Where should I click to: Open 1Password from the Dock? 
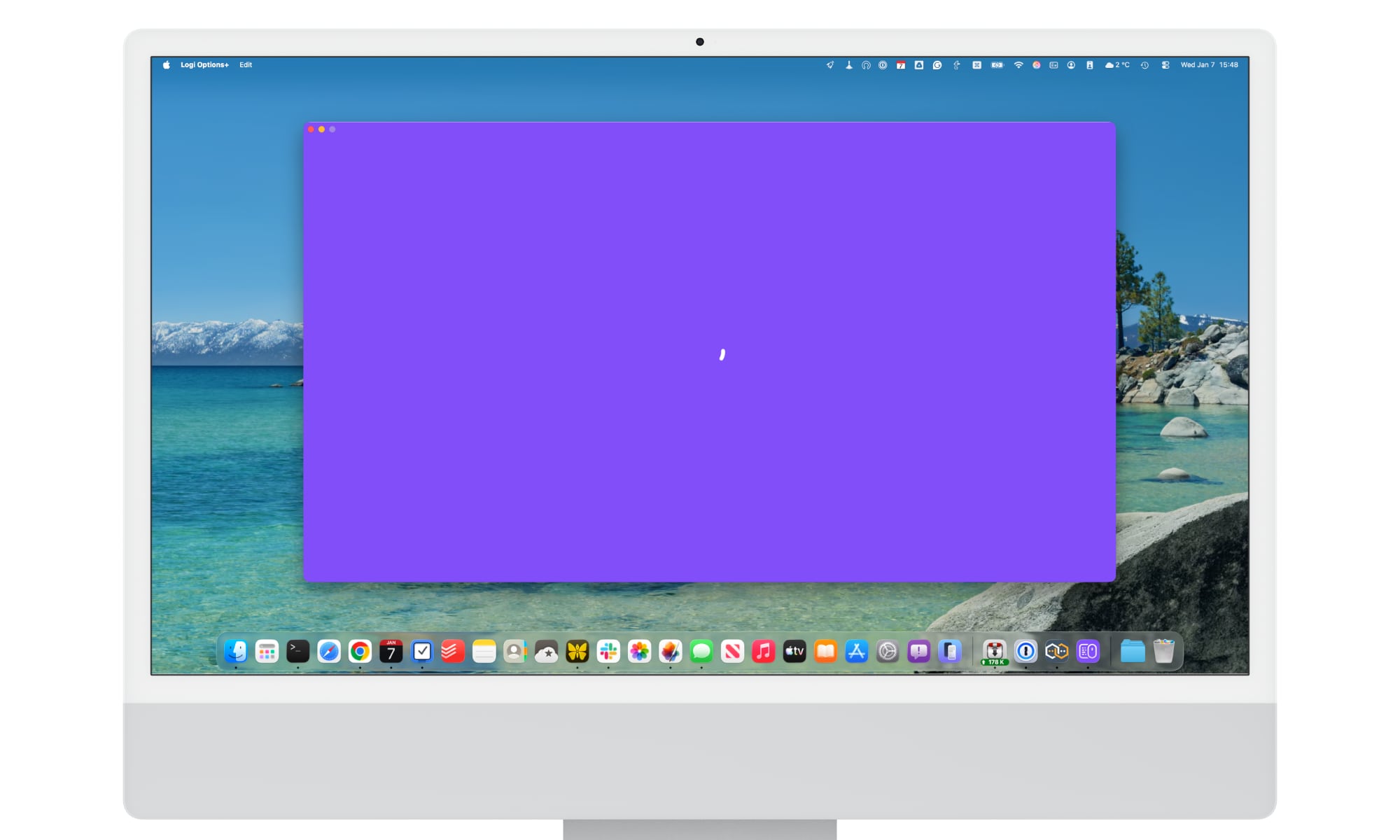tap(1026, 652)
